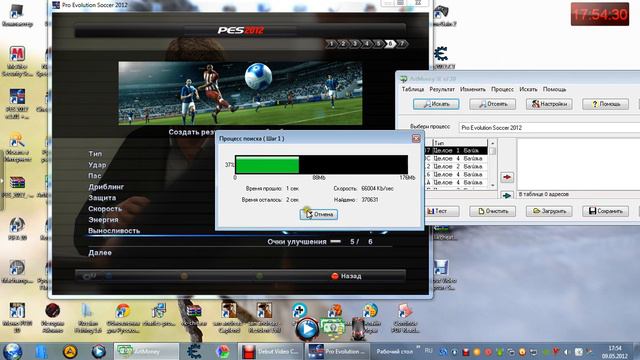The height and width of the screenshot is (360, 640).
Task: Open the Результат menu in ArtMoney
Action: coord(442,89)
